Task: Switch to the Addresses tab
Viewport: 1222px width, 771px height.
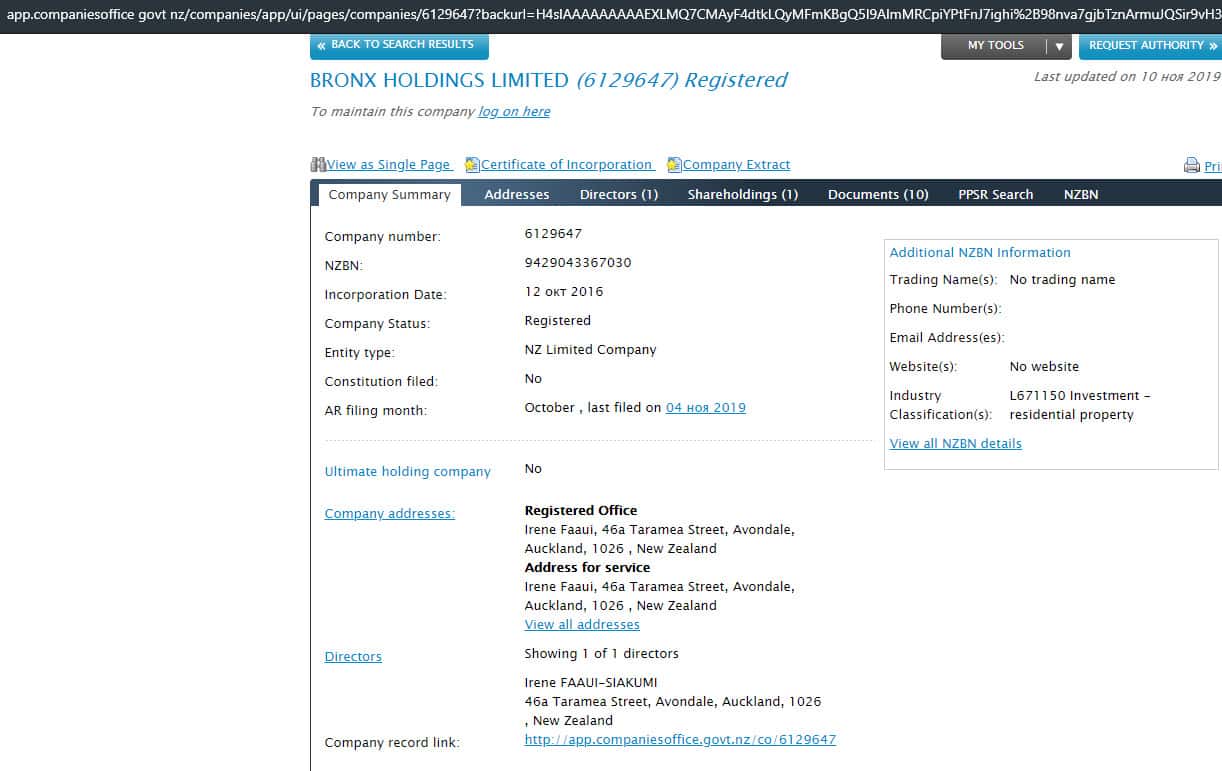Action: click(x=517, y=194)
